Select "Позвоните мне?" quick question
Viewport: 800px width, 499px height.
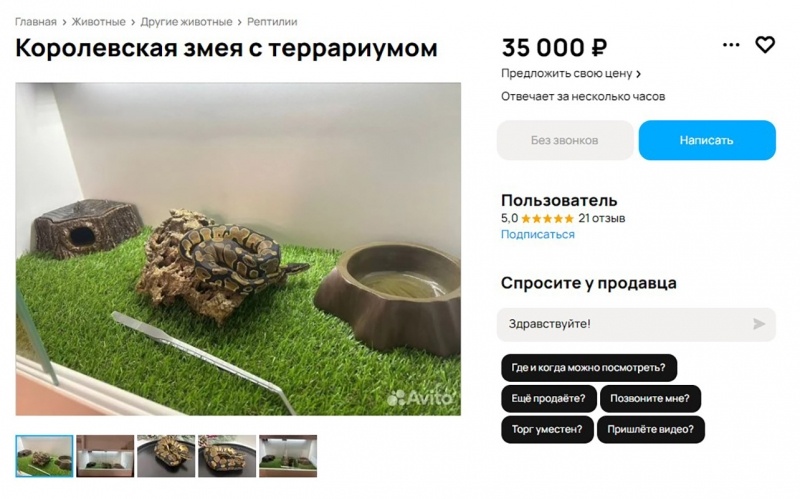[650, 398]
